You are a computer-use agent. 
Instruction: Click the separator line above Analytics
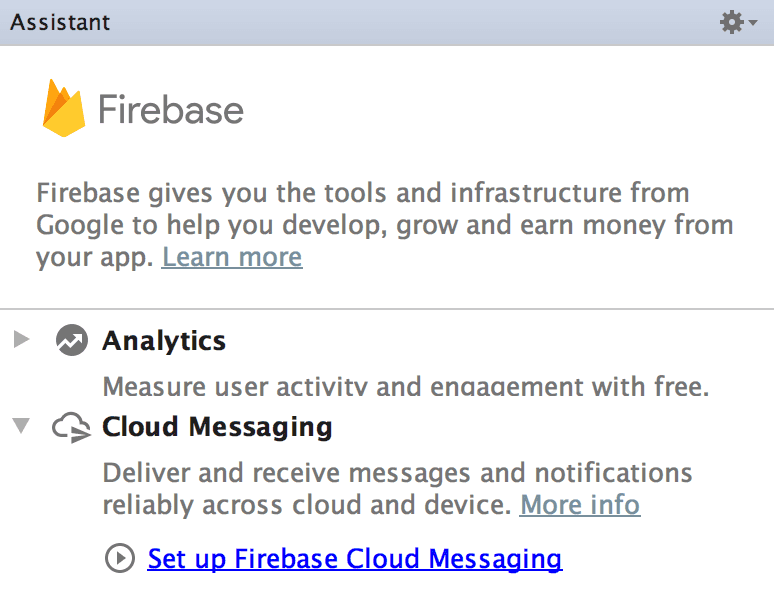387,309
